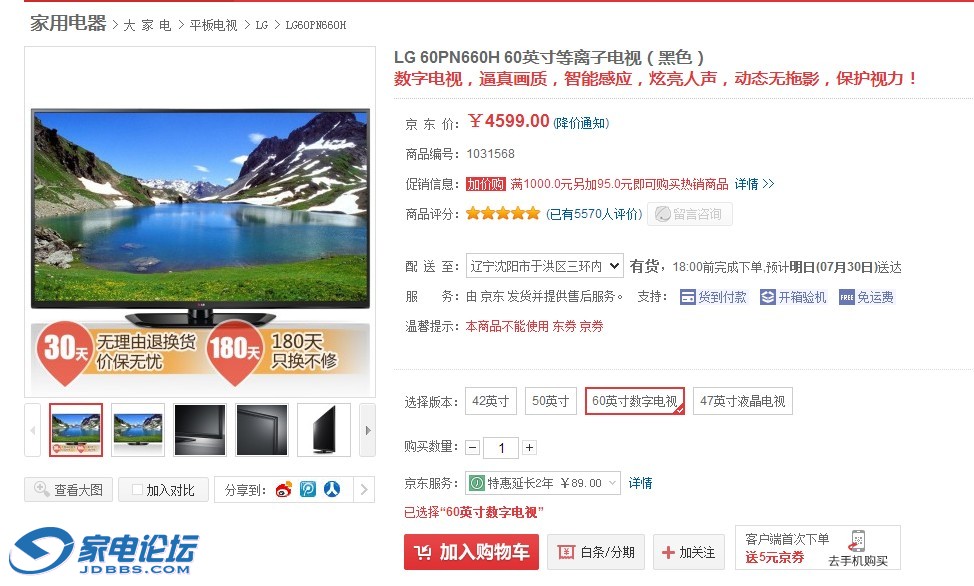Click the 货到付款 cash-on-delivery icon

[x=688, y=298]
